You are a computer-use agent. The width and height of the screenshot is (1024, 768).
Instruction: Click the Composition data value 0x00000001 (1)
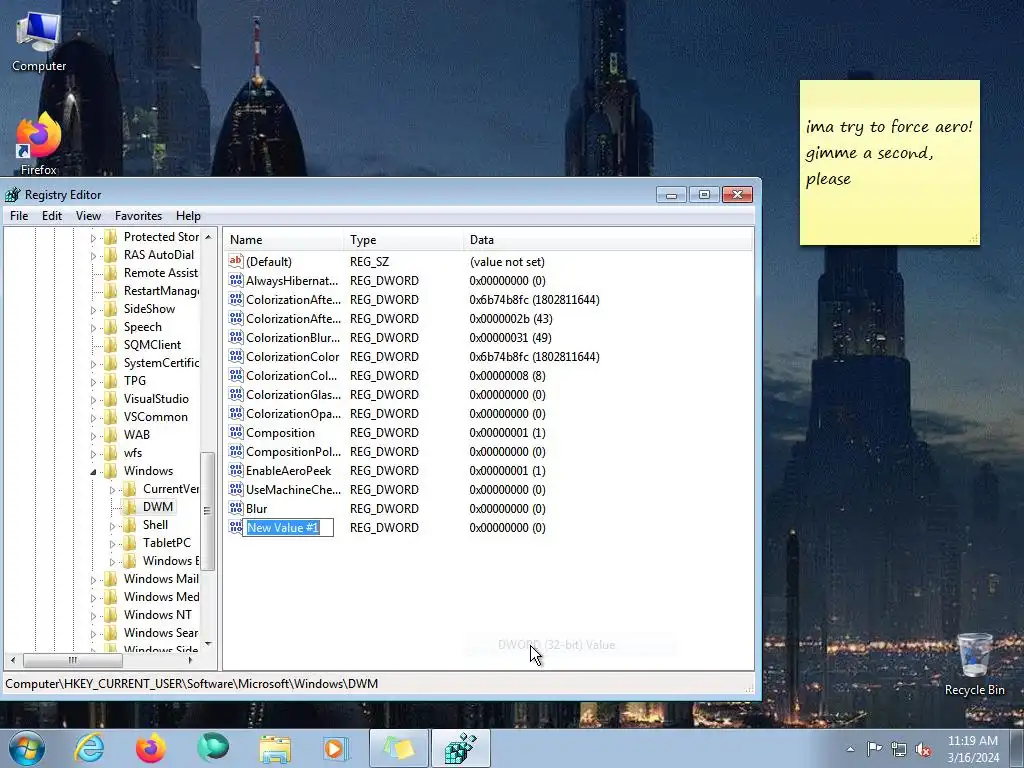(x=507, y=432)
